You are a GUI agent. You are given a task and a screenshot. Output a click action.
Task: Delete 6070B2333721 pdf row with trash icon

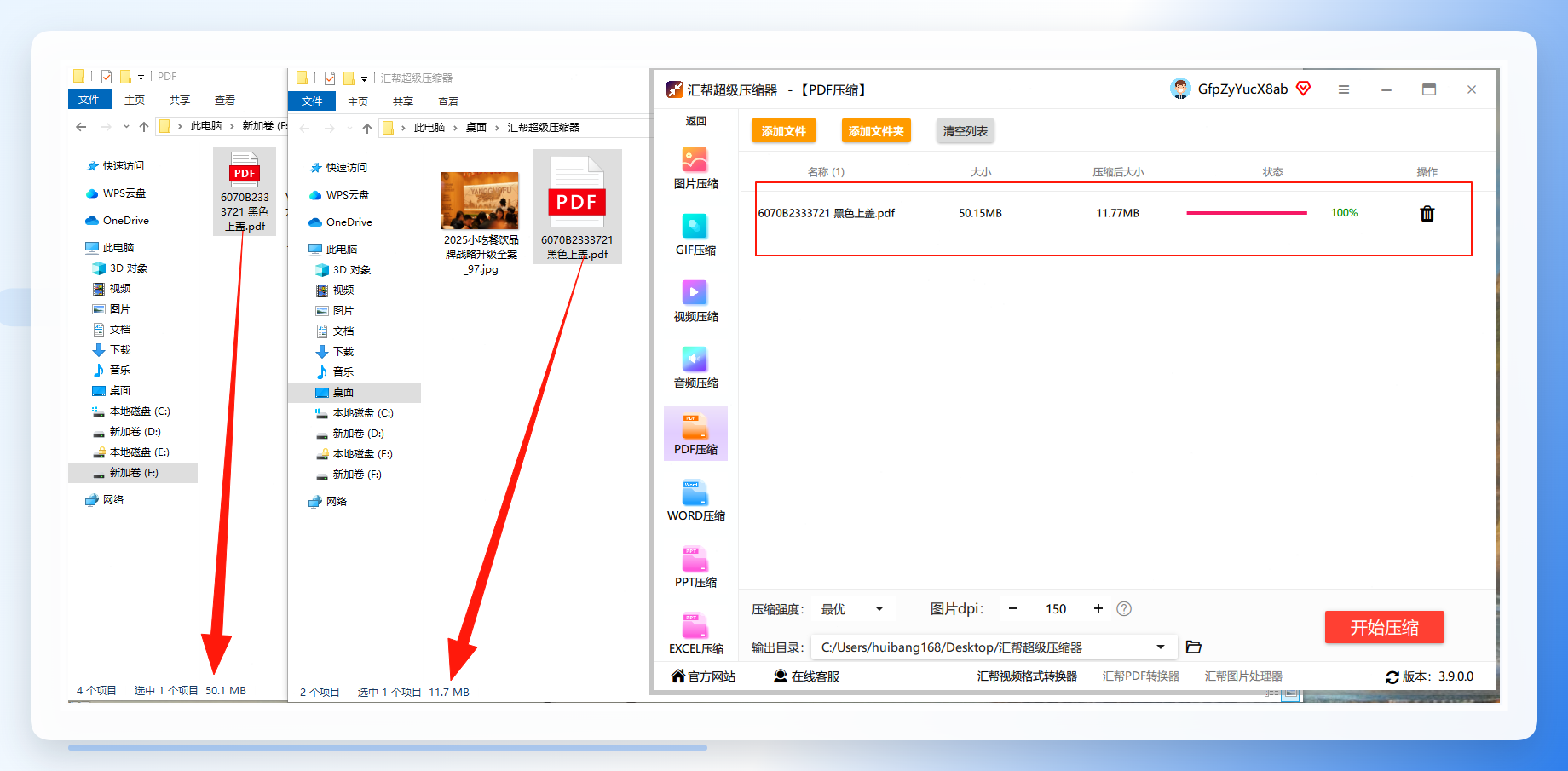click(x=1427, y=214)
